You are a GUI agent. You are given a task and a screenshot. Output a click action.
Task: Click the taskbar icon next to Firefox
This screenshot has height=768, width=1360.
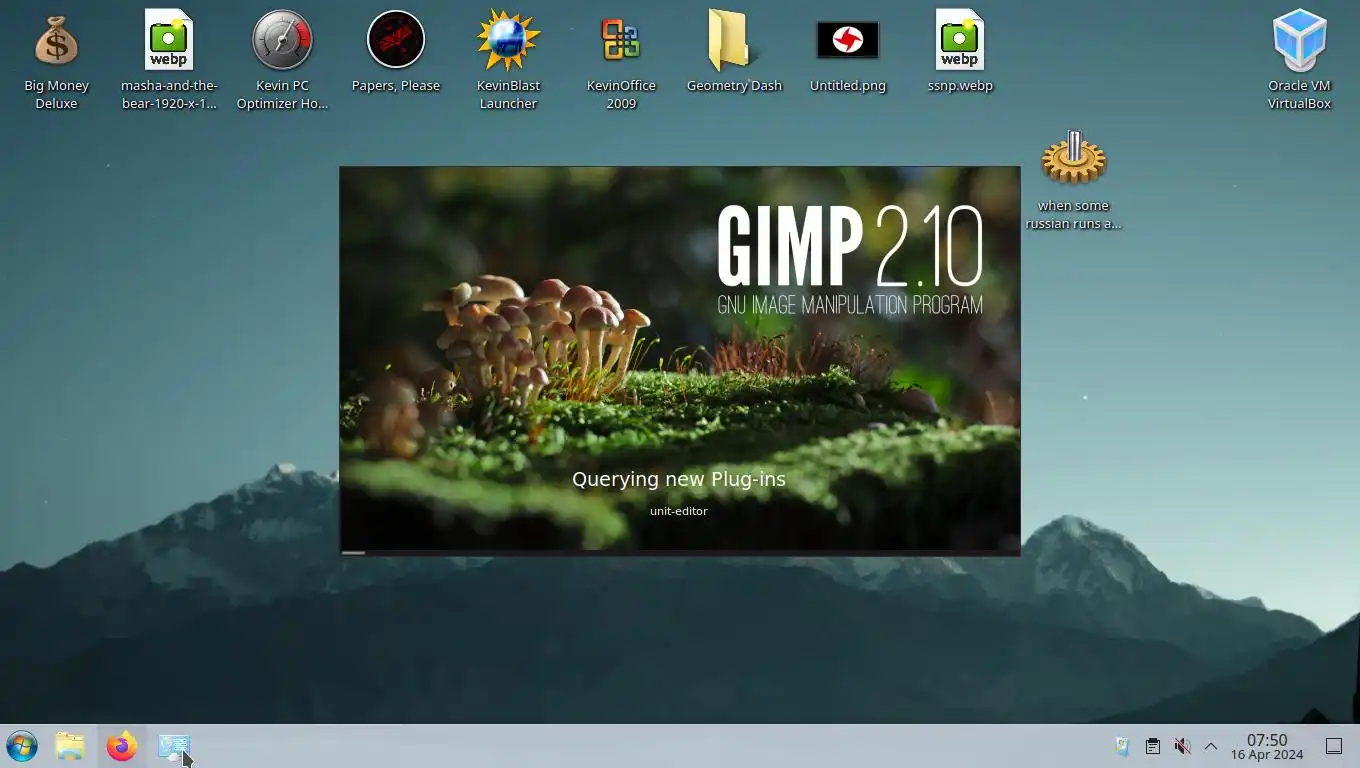[x=174, y=746]
